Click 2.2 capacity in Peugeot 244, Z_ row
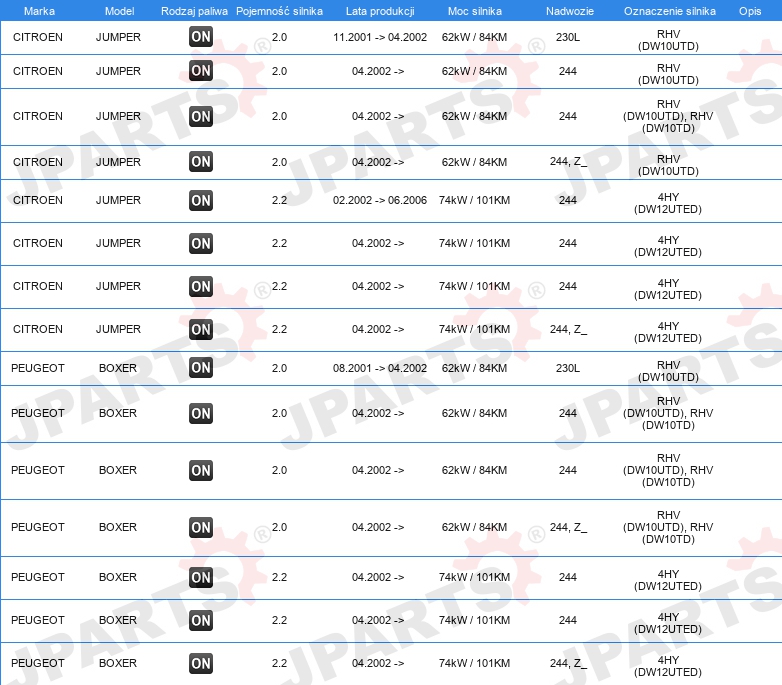 [279, 663]
